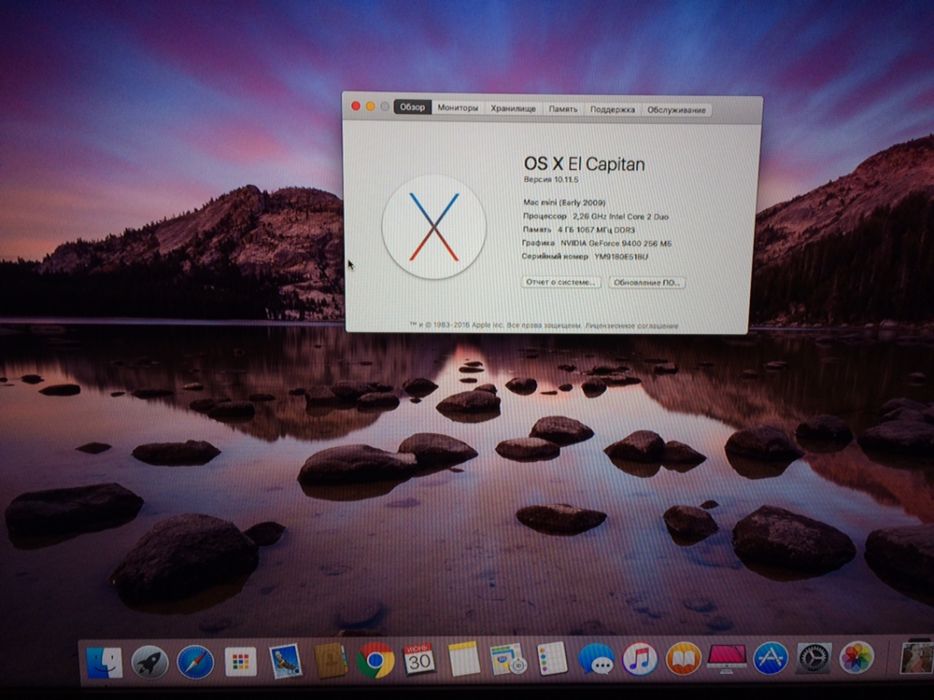The image size is (934, 700).
Task: Close the About This Mac window
Action: click(355, 106)
